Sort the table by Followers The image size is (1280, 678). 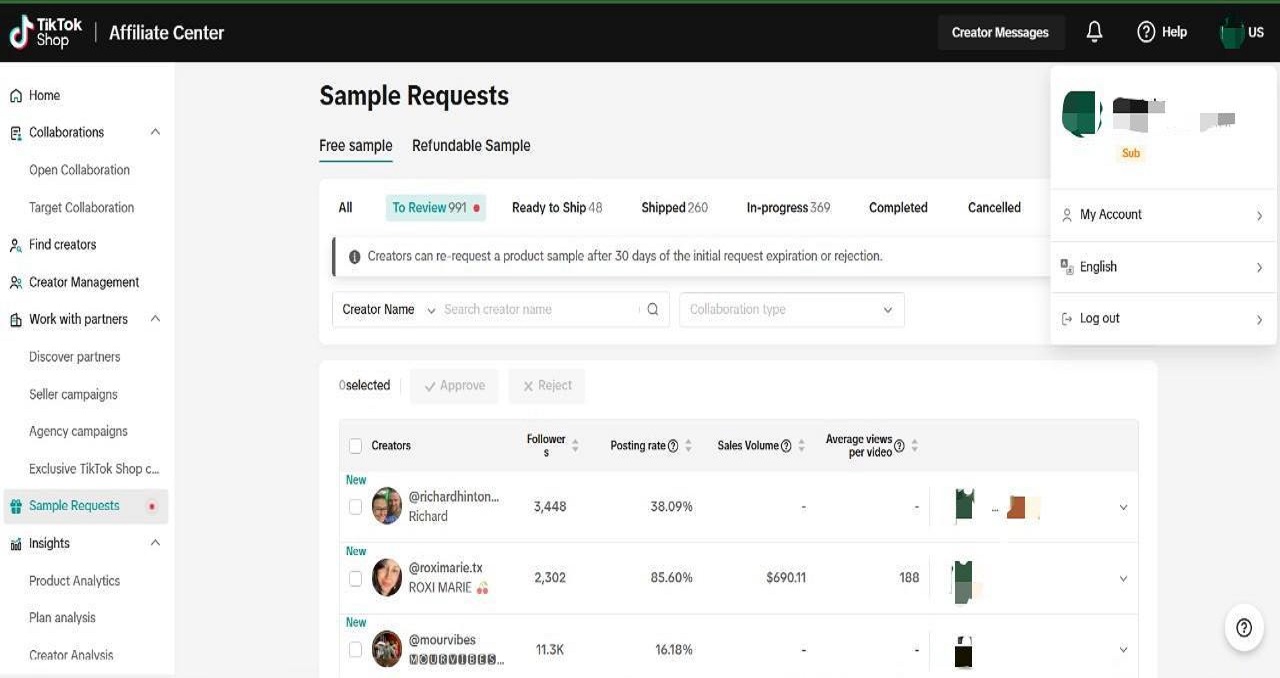[x=575, y=446]
